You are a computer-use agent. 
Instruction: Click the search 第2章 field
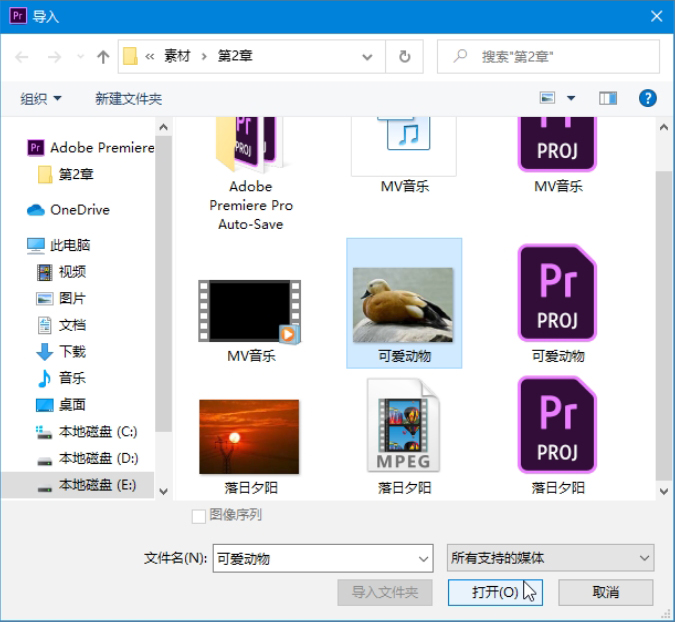[x=548, y=56]
